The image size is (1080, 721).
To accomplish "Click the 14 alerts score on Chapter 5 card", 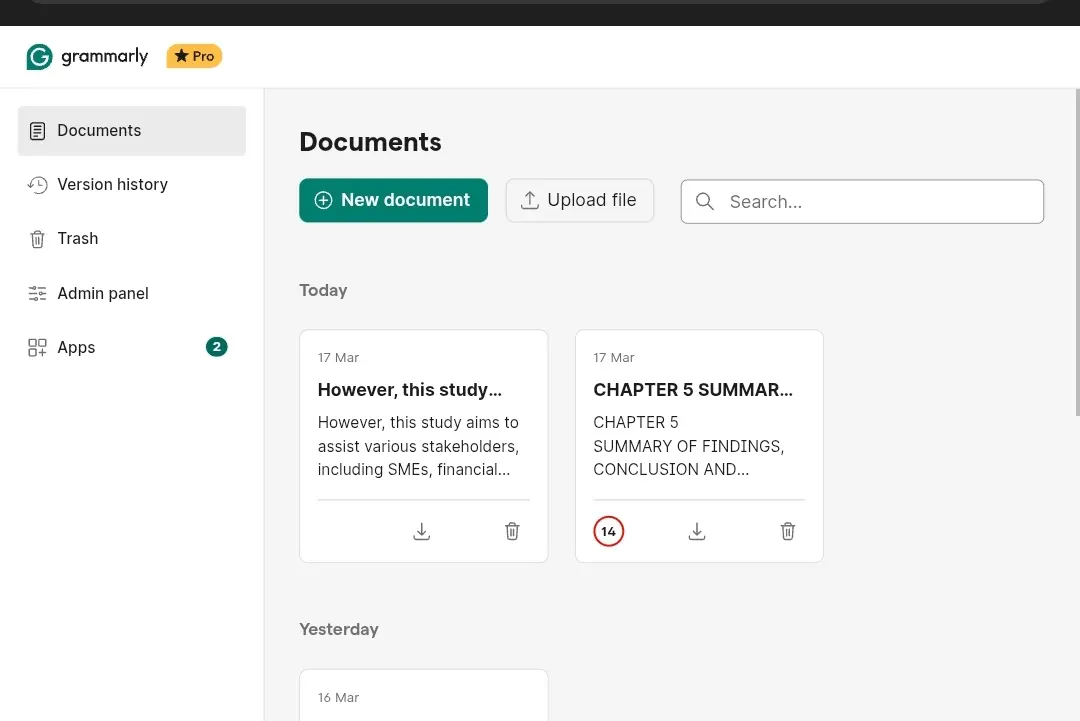I will (608, 531).
